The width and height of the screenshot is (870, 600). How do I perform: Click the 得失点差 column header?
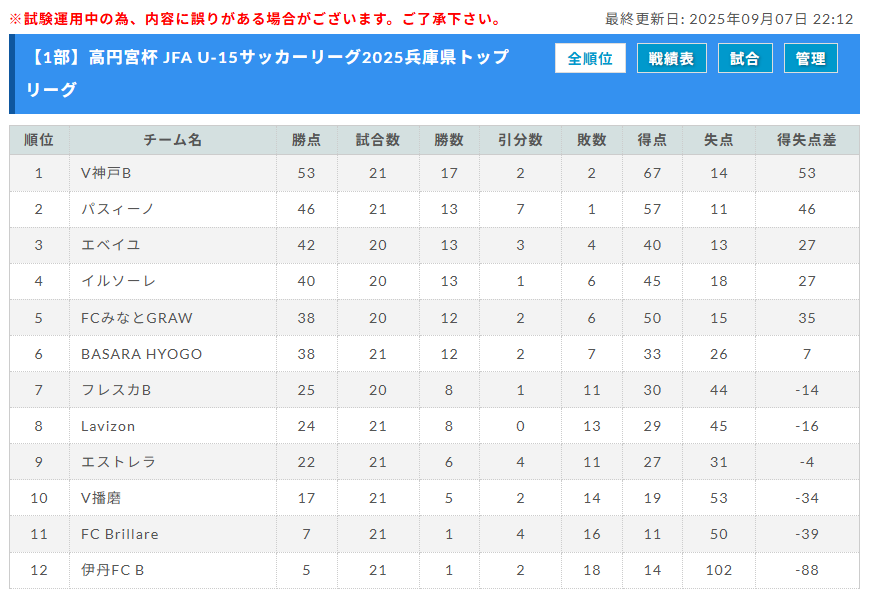coord(807,140)
